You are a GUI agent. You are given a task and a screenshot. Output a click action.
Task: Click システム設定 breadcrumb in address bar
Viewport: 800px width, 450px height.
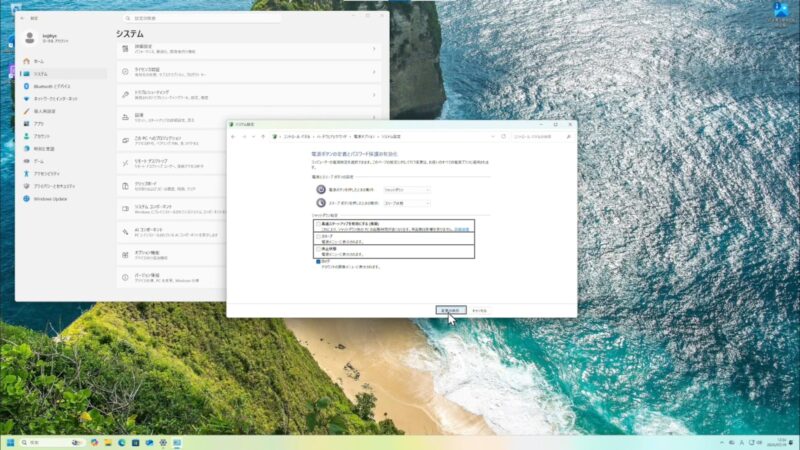(x=391, y=137)
